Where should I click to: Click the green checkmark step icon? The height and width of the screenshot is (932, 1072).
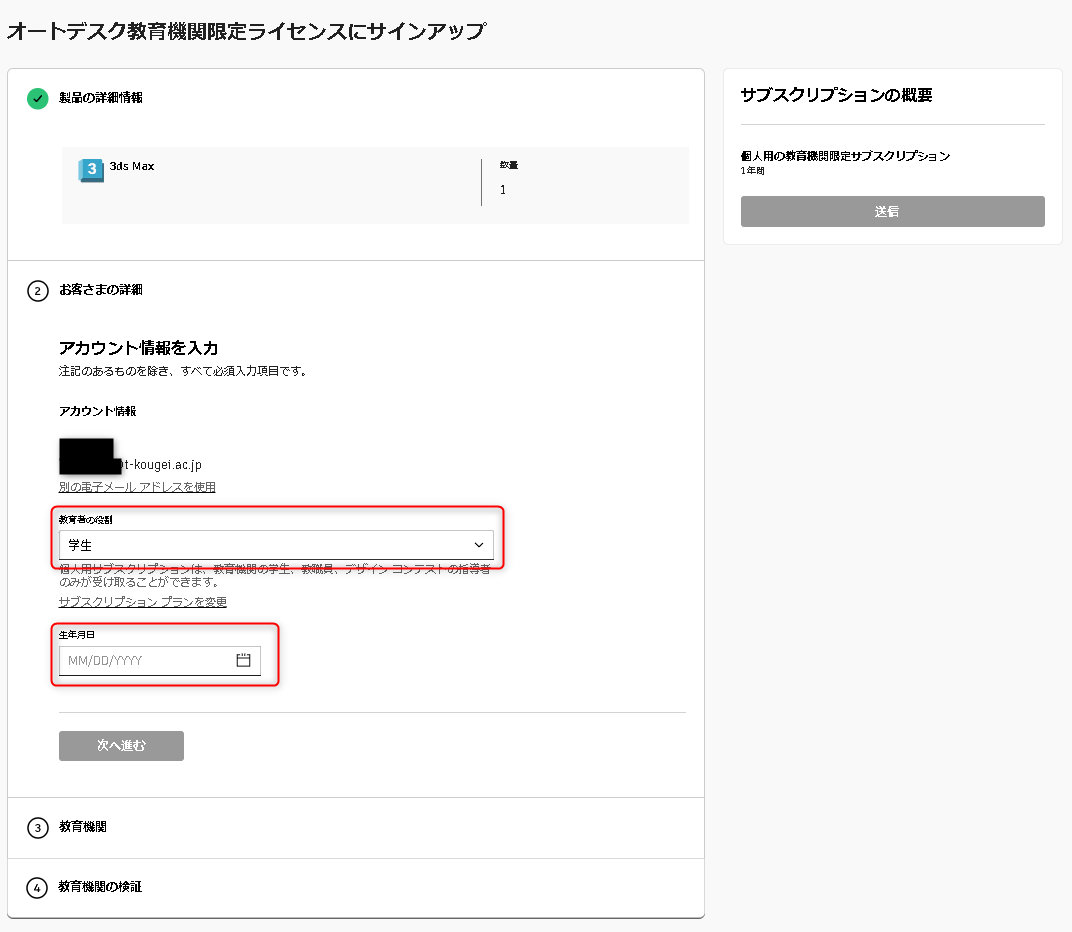click(38, 98)
